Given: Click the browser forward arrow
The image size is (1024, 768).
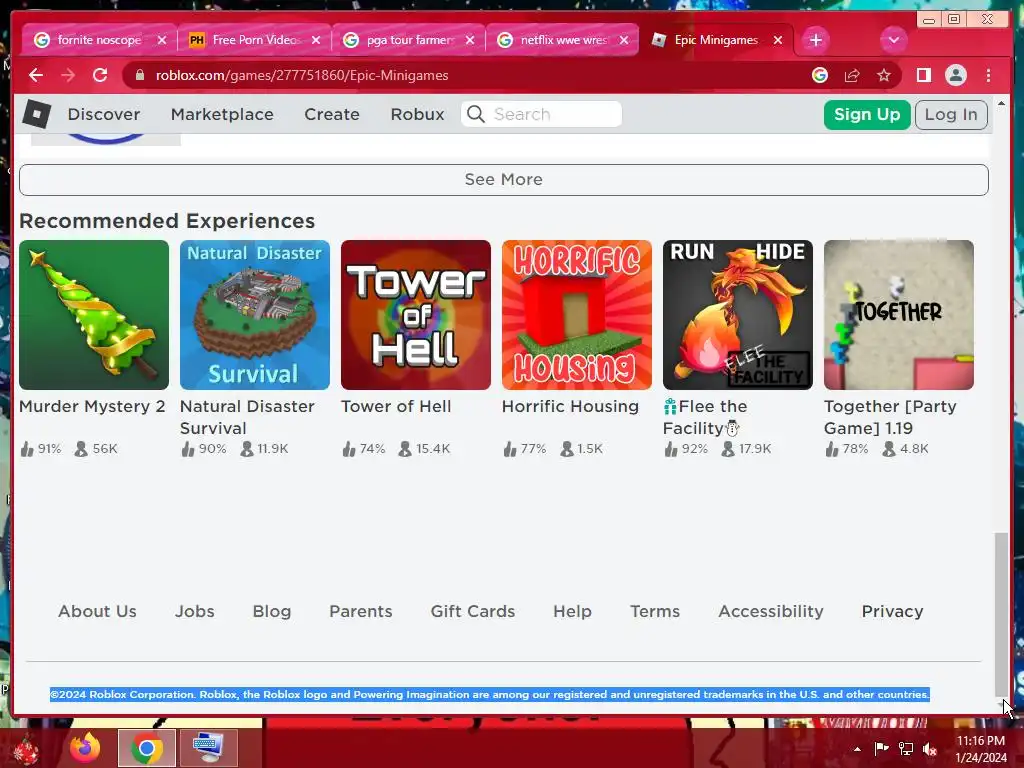Looking at the screenshot, I should (x=68, y=76).
